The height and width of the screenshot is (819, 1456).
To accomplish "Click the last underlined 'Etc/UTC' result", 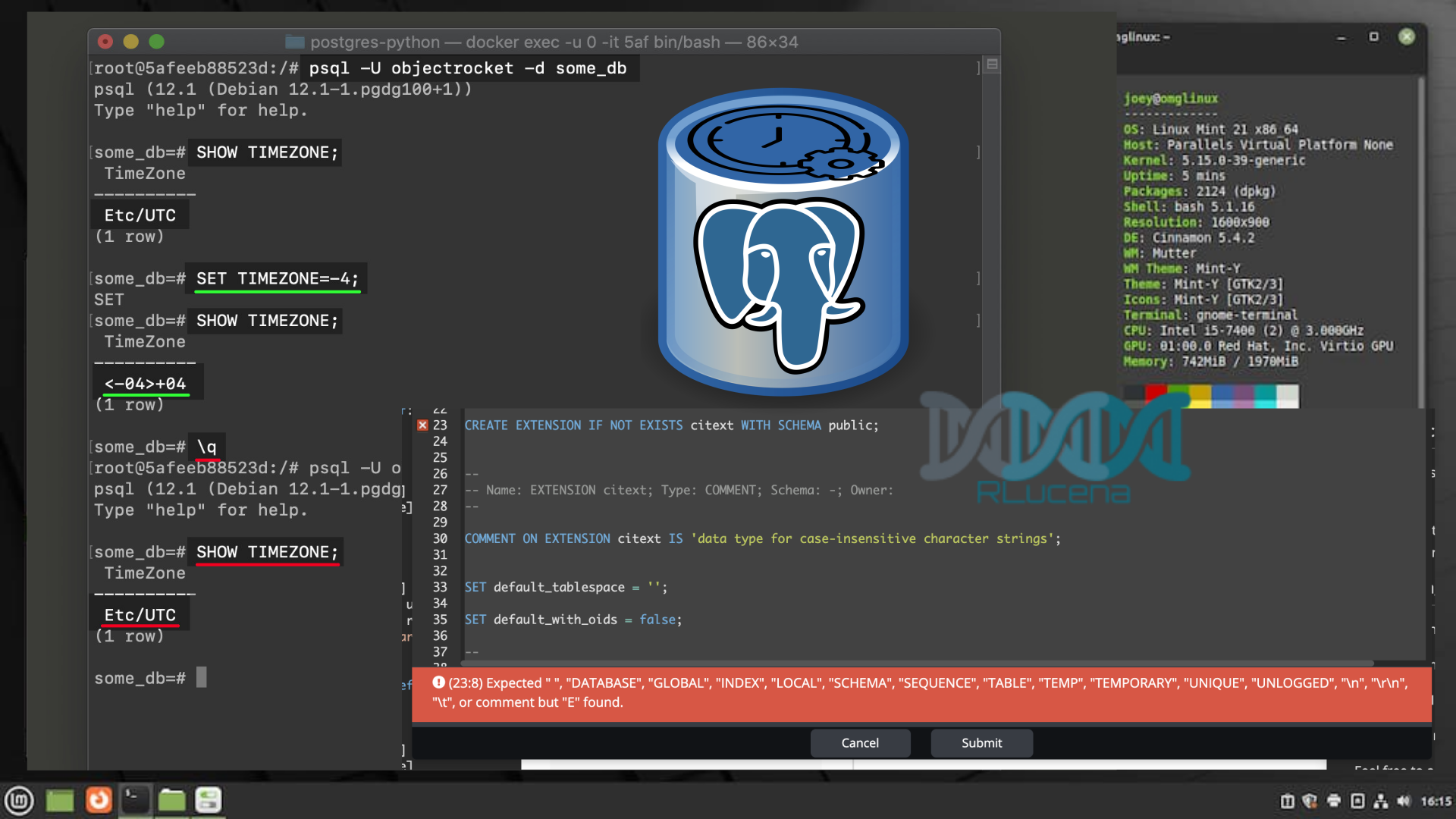I will pyautogui.click(x=140, y=615).
